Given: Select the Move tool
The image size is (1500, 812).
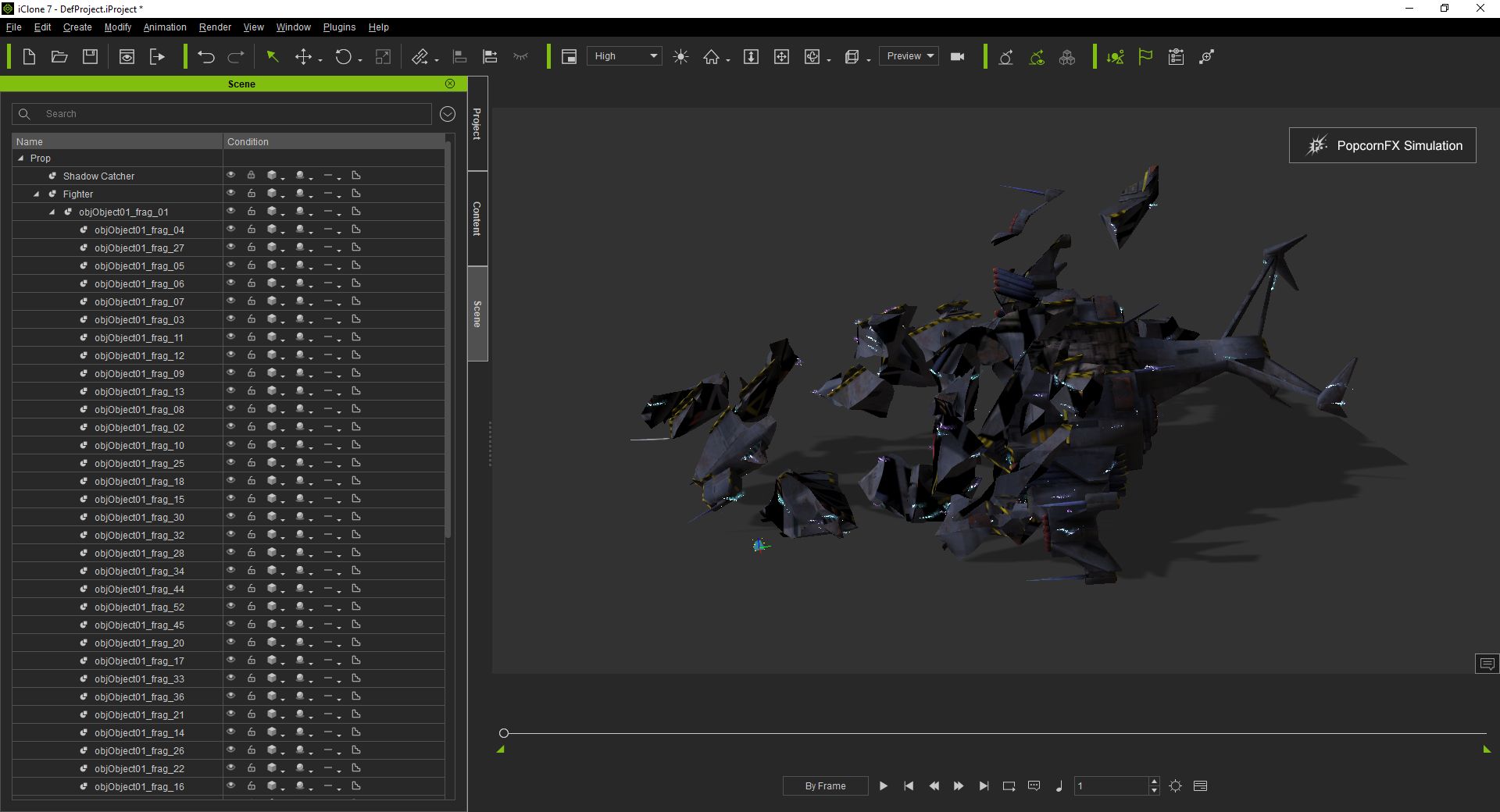Looking at the screenshot, I should point(303,56).
